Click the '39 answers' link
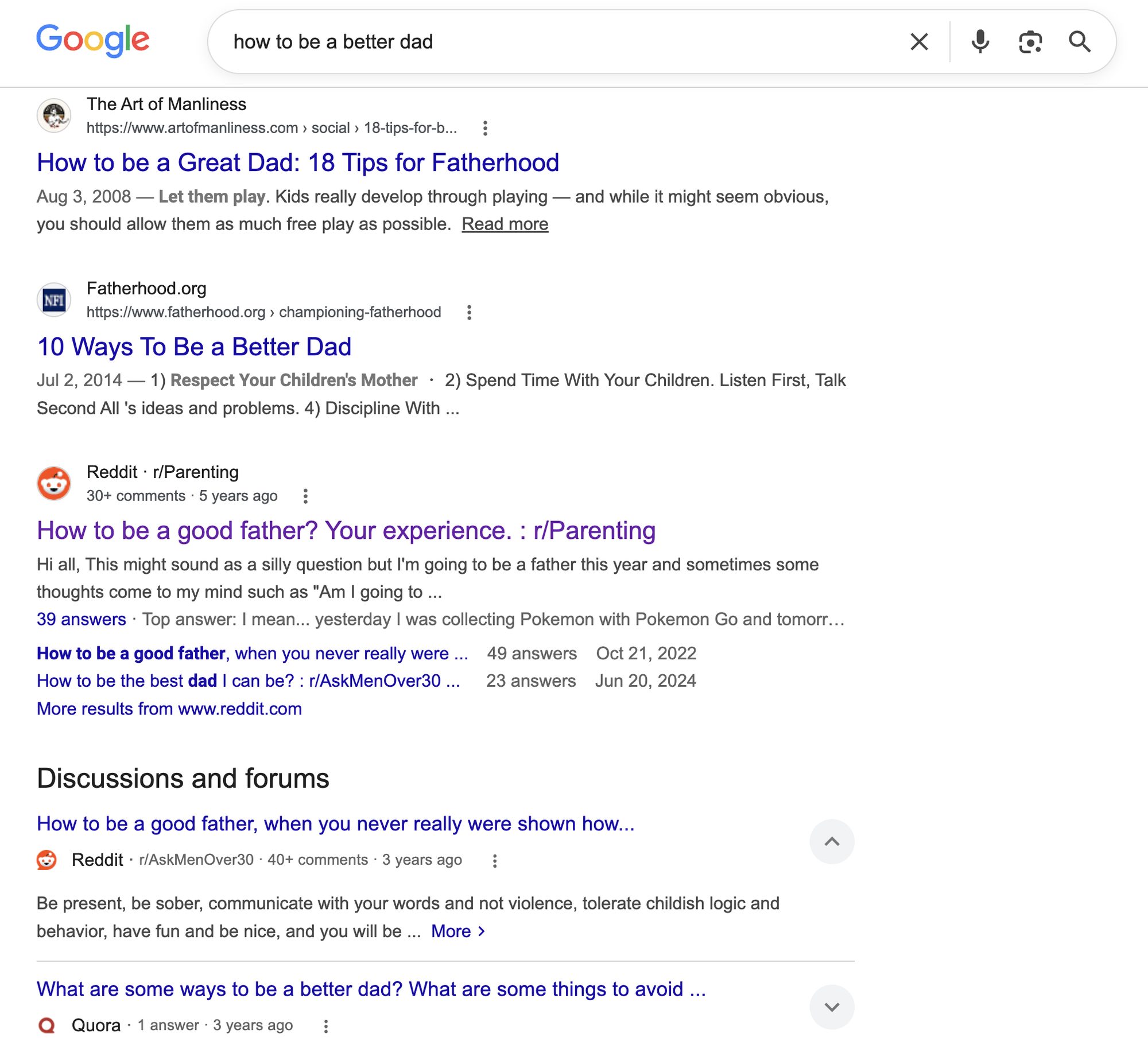1148x1053 pixels. click(x=82, y=619)
